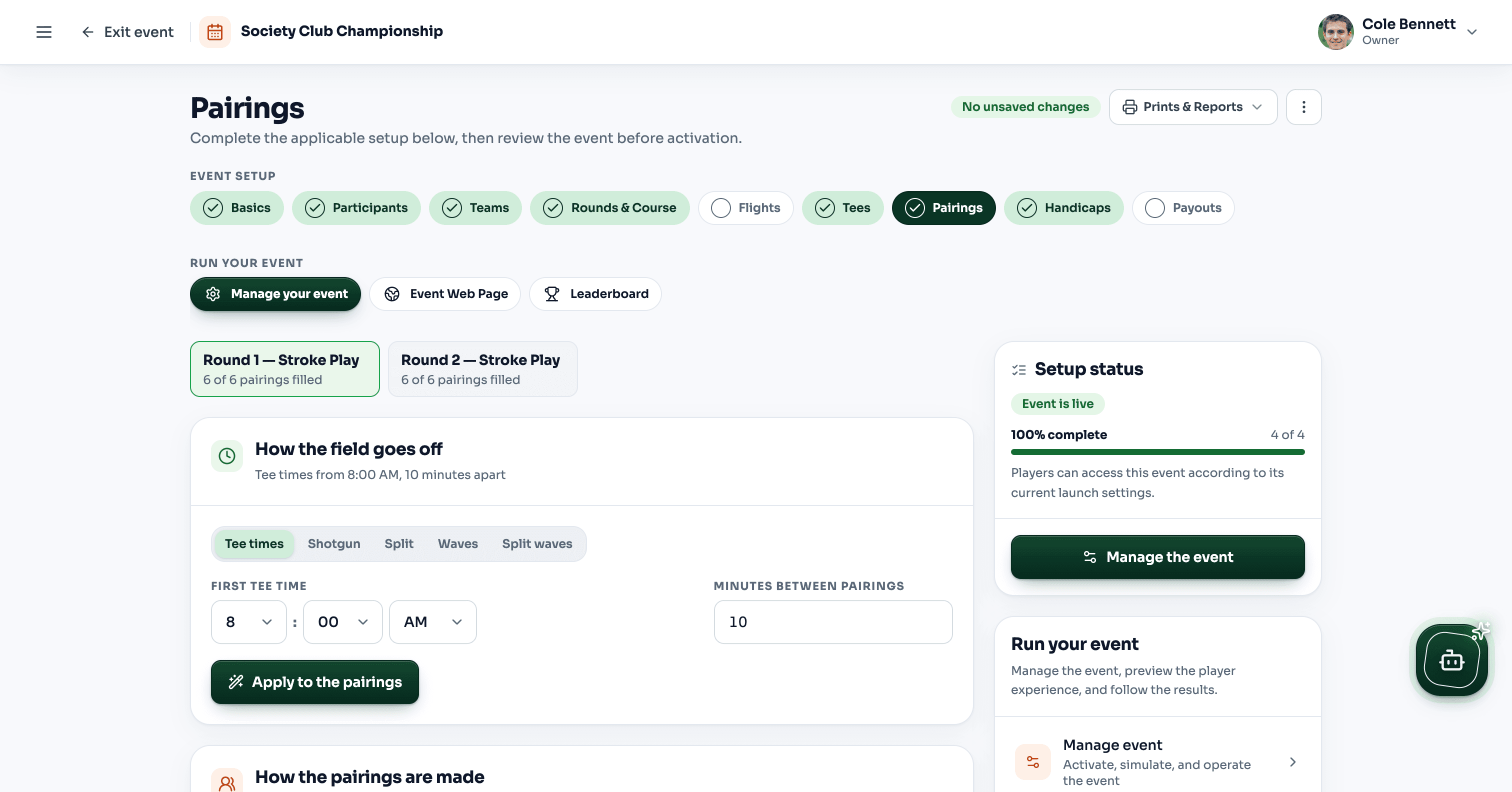
Task: Click Cole Bennett's profile avatar
Action: (1335, 31)
